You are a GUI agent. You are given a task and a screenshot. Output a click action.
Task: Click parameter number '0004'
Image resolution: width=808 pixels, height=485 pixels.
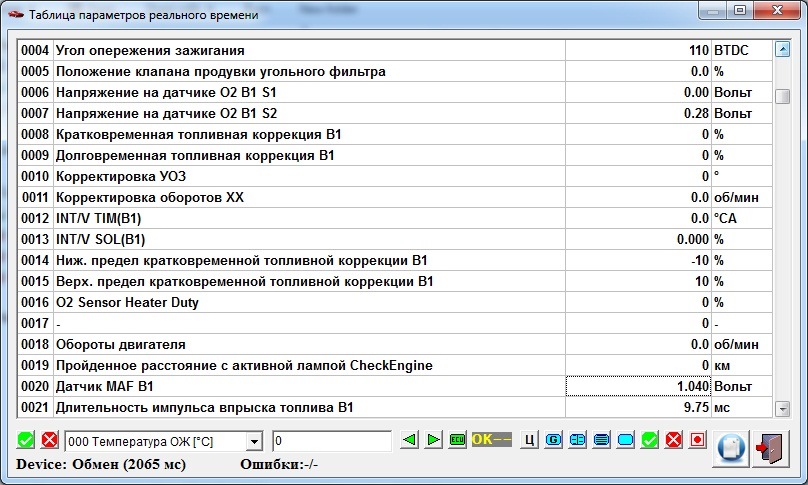click(x=35, y=50)
